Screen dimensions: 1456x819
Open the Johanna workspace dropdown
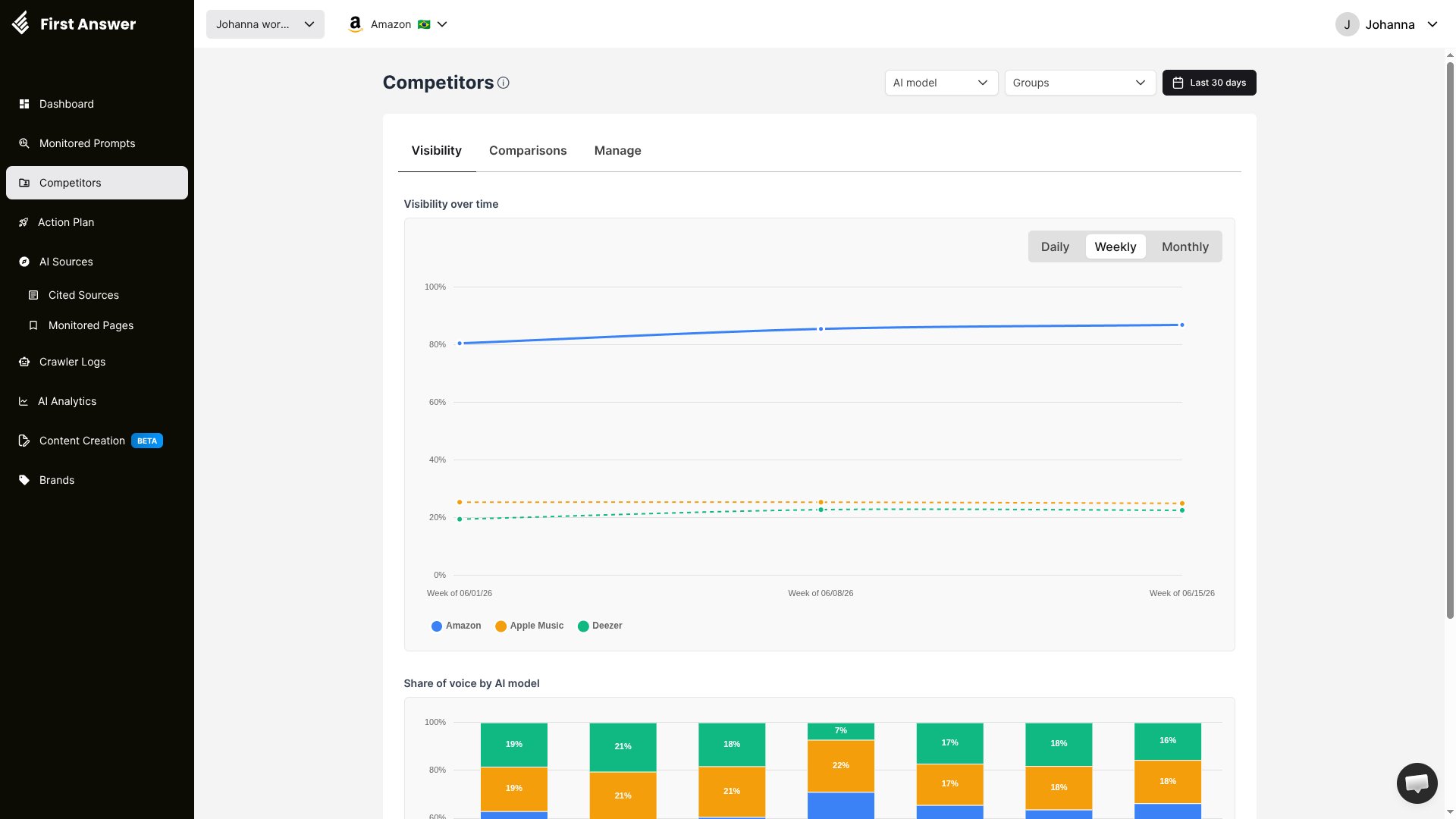(x=265, y=24)
